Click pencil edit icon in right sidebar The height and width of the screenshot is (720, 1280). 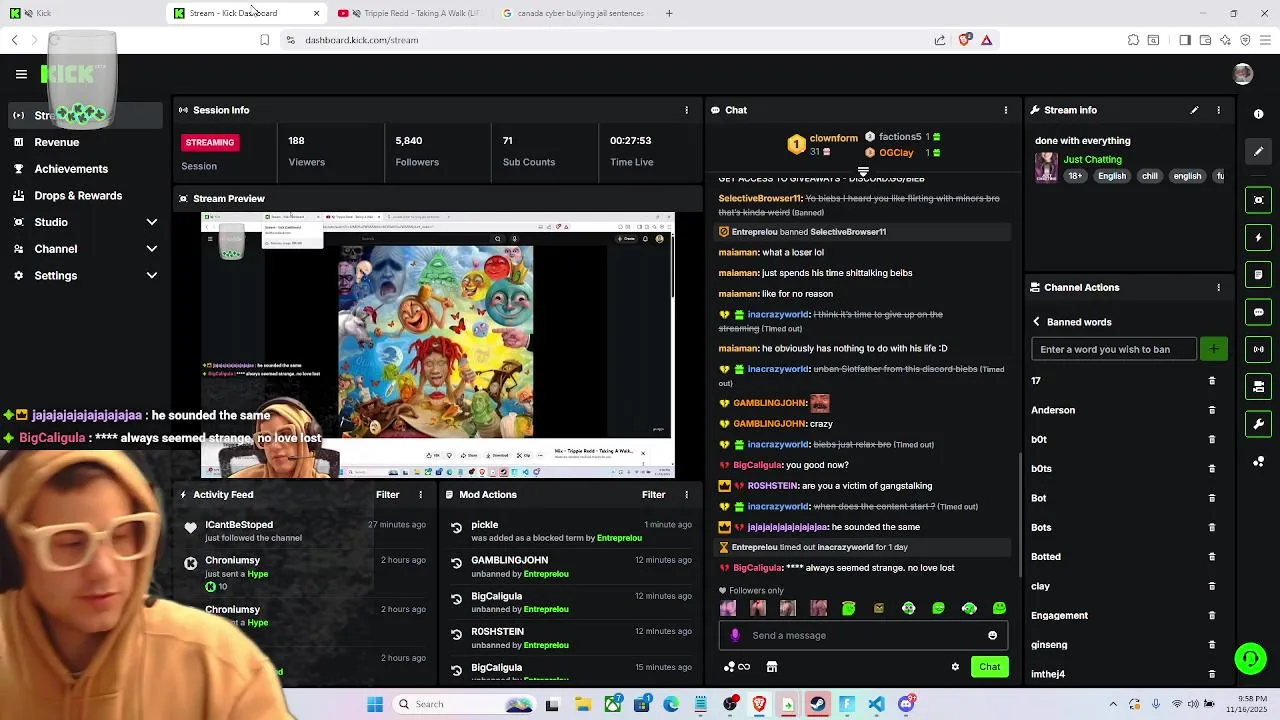point(1259,151)
